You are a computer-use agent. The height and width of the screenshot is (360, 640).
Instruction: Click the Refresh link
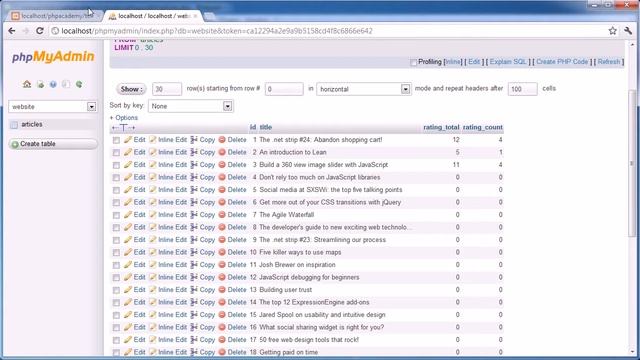(x=609, y=62)
